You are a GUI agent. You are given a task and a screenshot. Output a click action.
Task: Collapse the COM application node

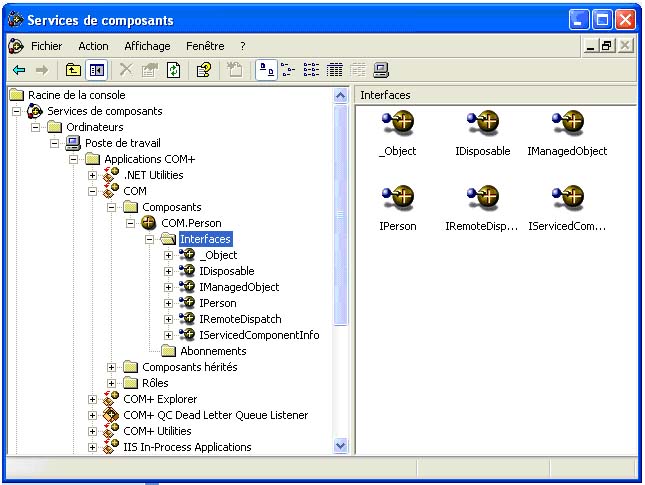[x=92, y=191]
